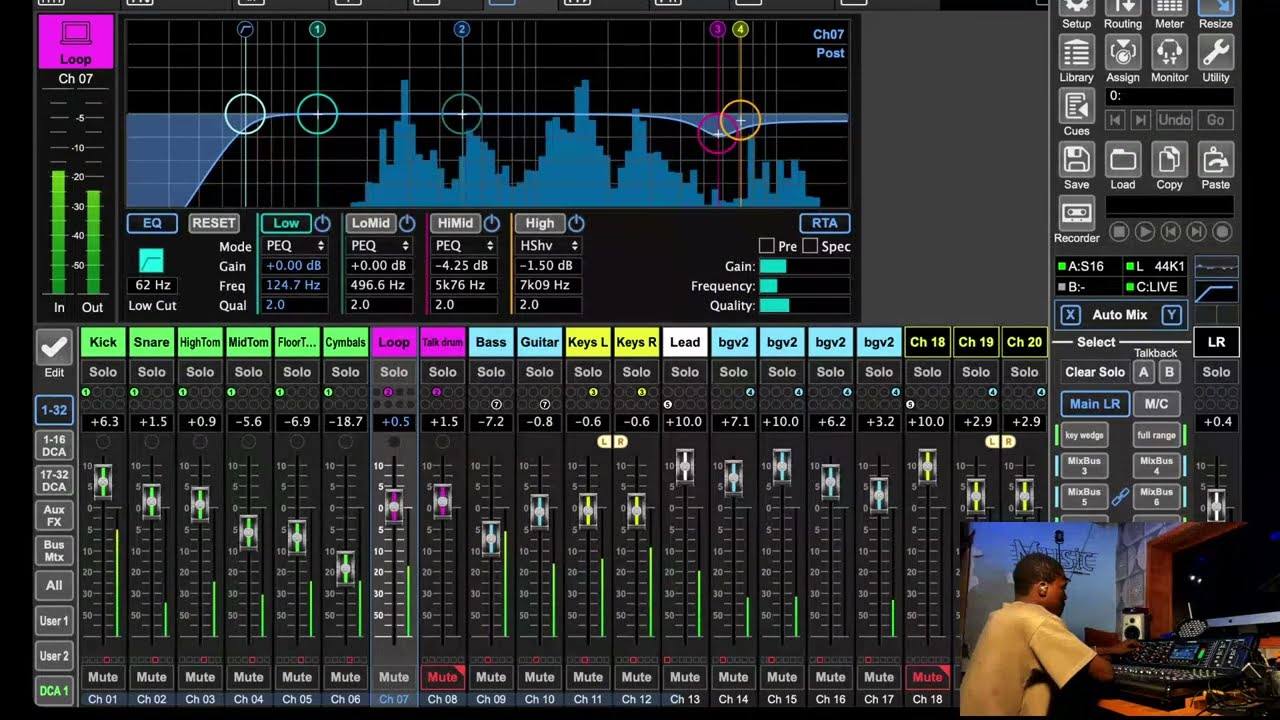Screen dimensions: 1280x720
Task: Adjust the RTA Gain slider
Action: [x=804, y=266]
